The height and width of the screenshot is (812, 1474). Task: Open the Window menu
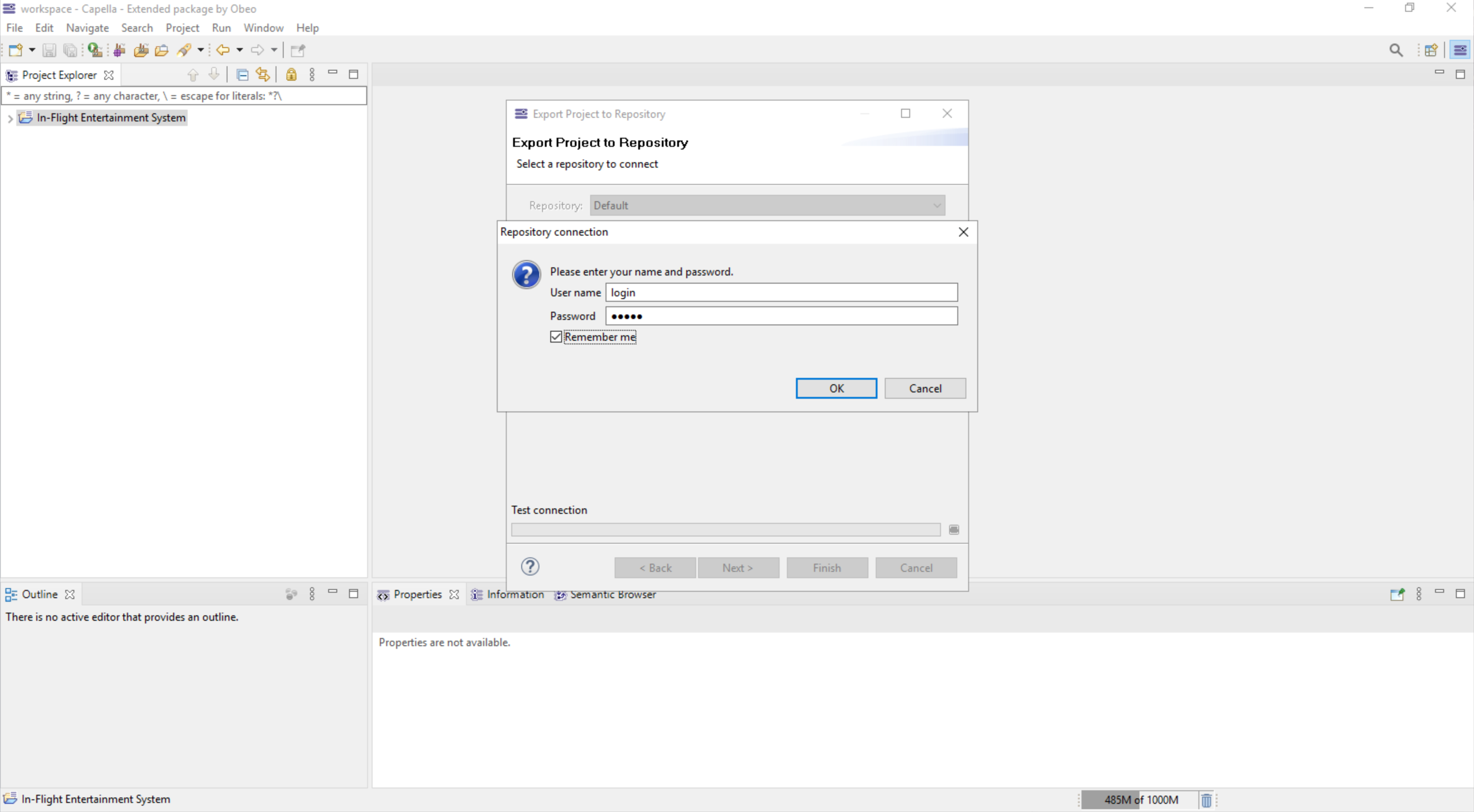[263, 27]
